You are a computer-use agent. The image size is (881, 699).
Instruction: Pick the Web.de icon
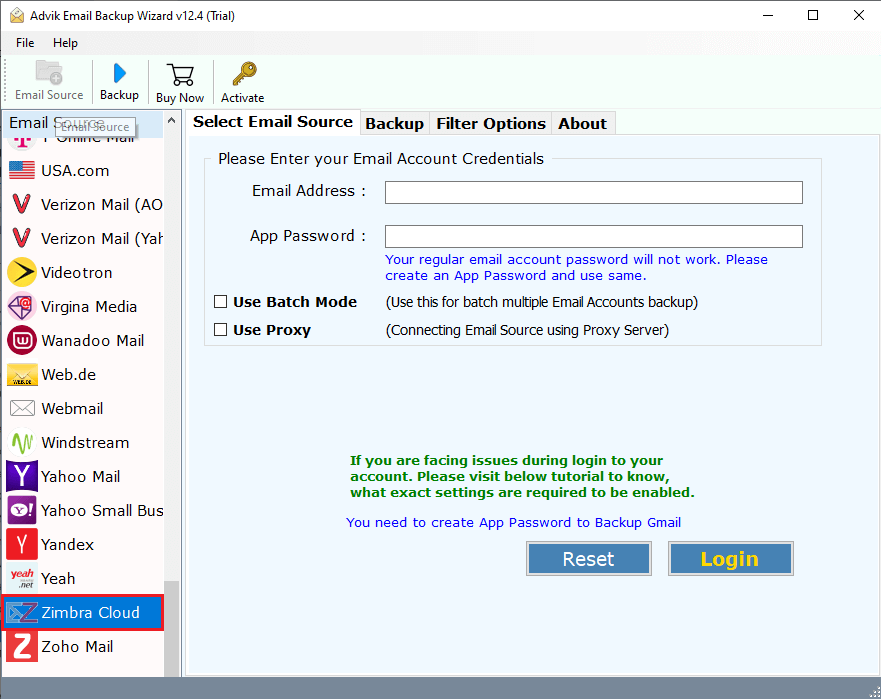22,374
